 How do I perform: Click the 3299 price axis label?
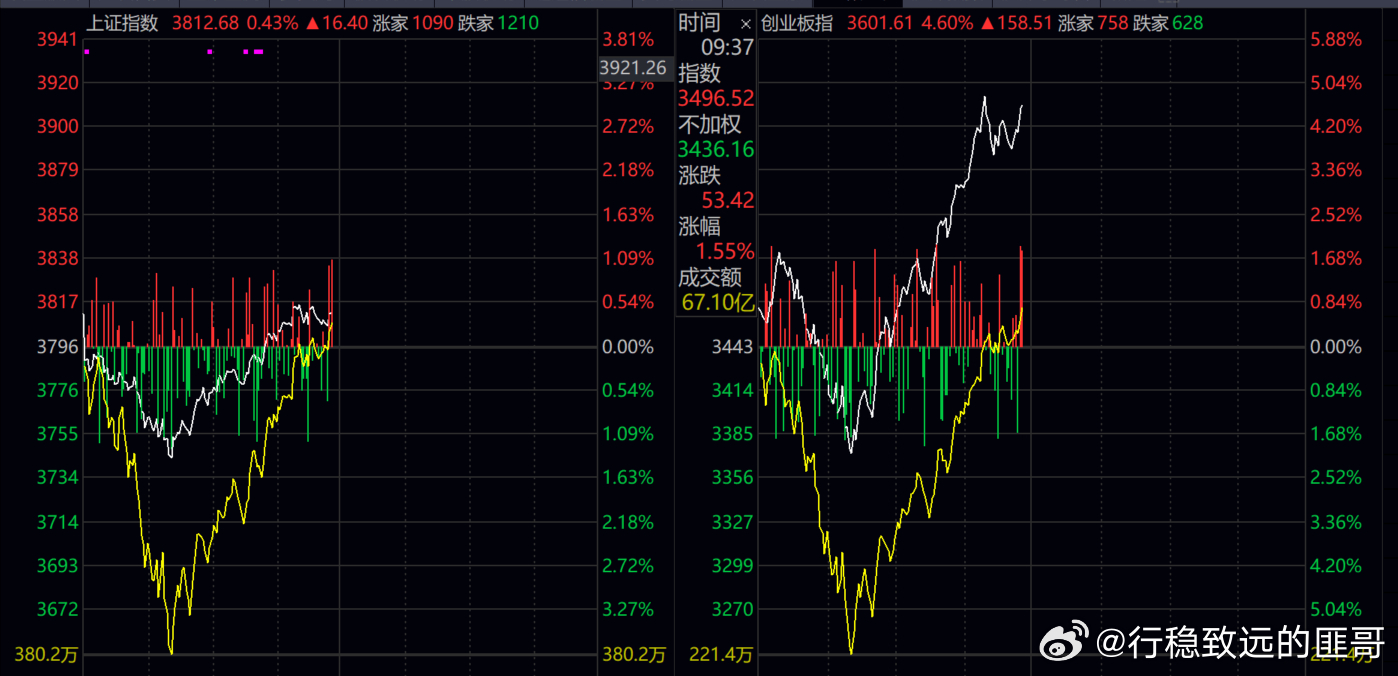(x=733, y=565)
